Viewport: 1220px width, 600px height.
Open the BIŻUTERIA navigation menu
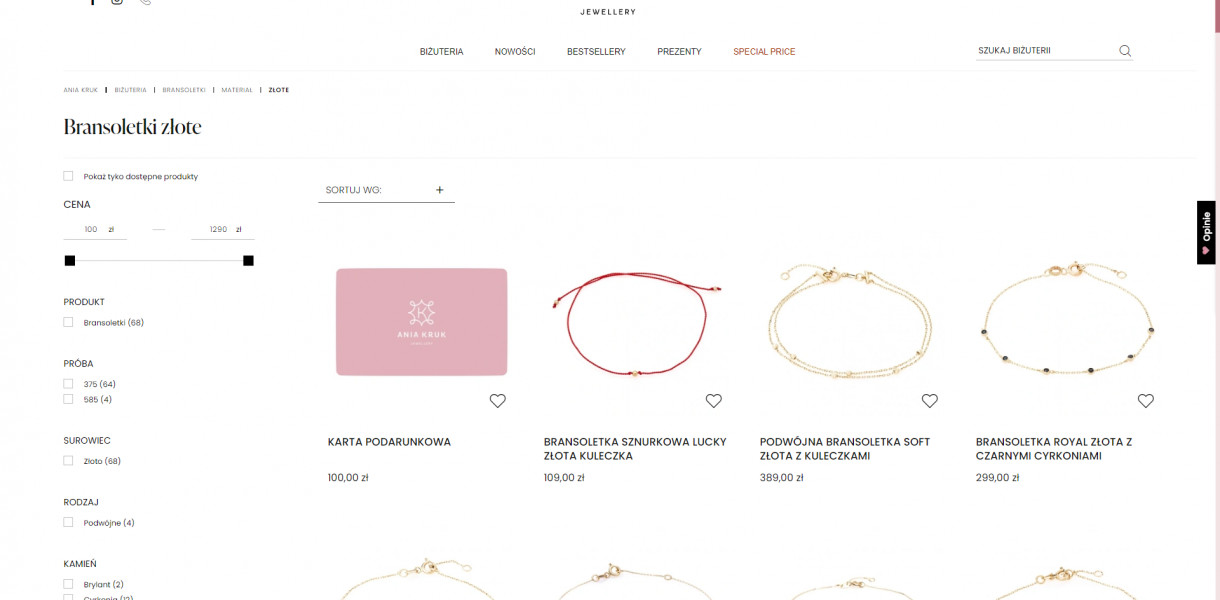(x=441, y=51)
